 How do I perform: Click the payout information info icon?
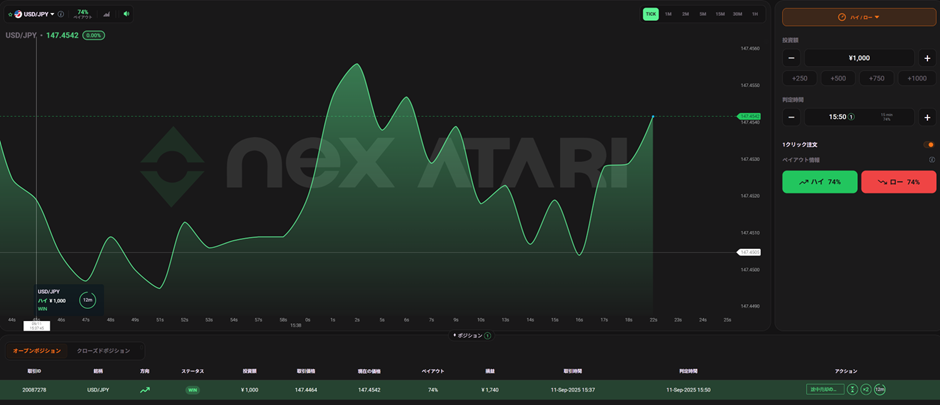click(x=932, y=160)
